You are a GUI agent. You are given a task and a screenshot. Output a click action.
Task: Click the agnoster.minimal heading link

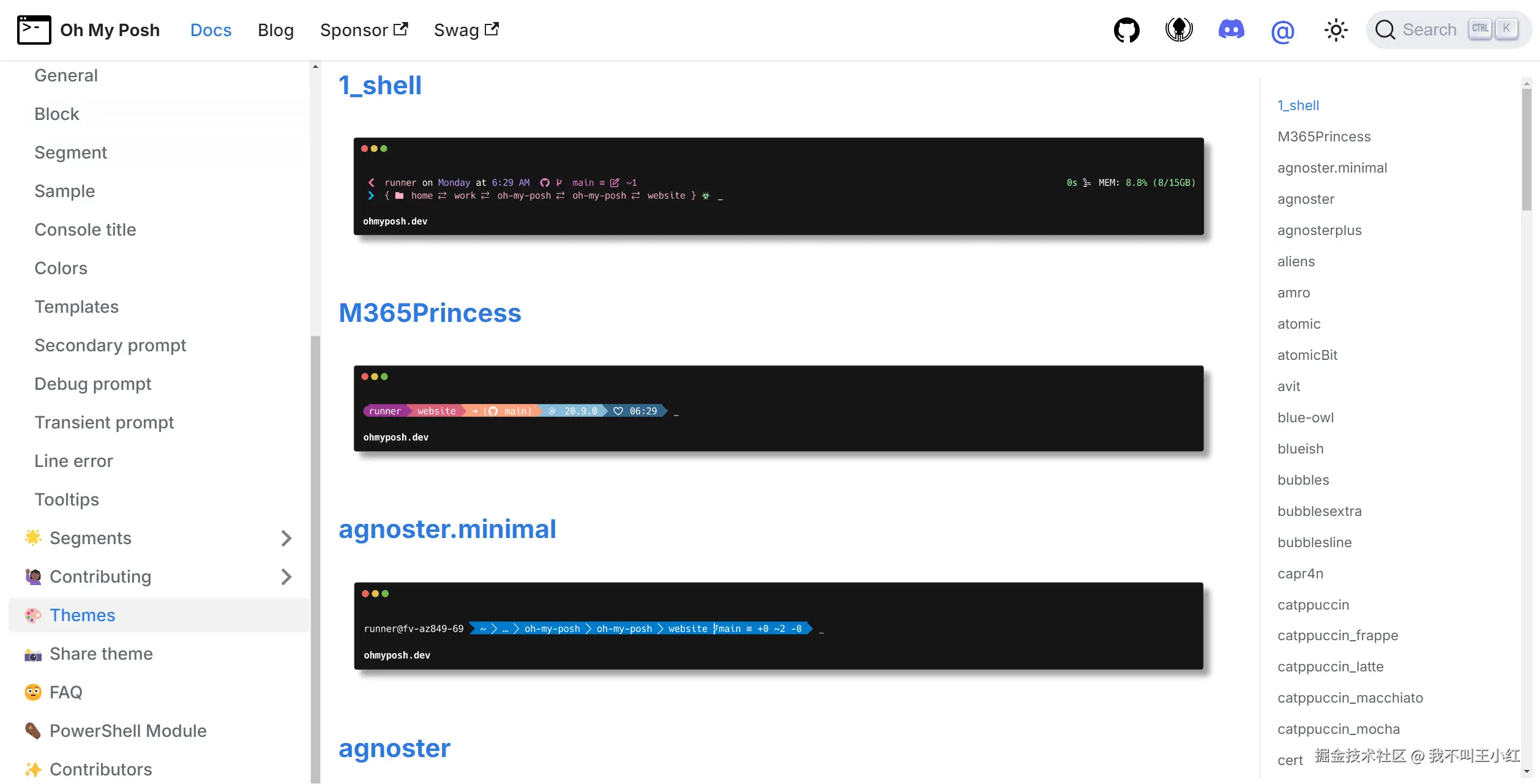tap(447, 529)
